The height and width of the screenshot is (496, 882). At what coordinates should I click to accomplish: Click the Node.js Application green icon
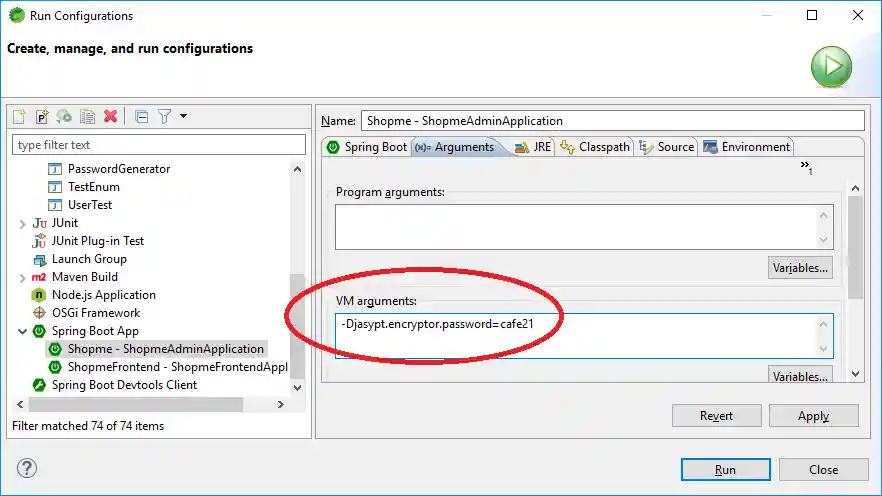click(39, 295)
